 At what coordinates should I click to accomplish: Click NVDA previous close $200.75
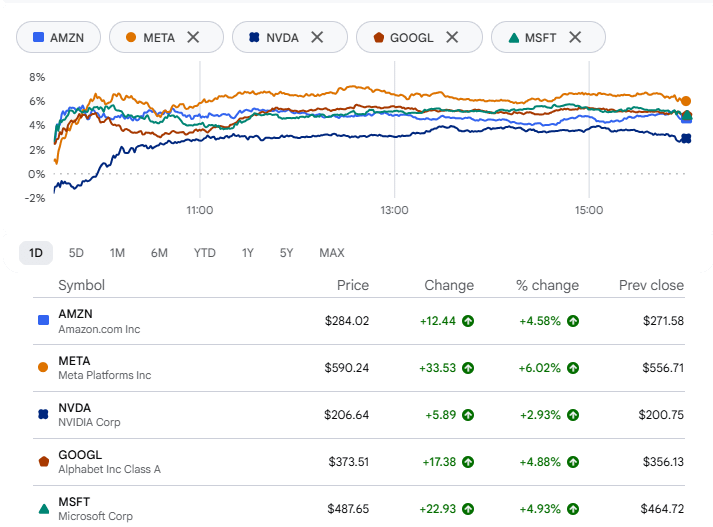[661, 415]
